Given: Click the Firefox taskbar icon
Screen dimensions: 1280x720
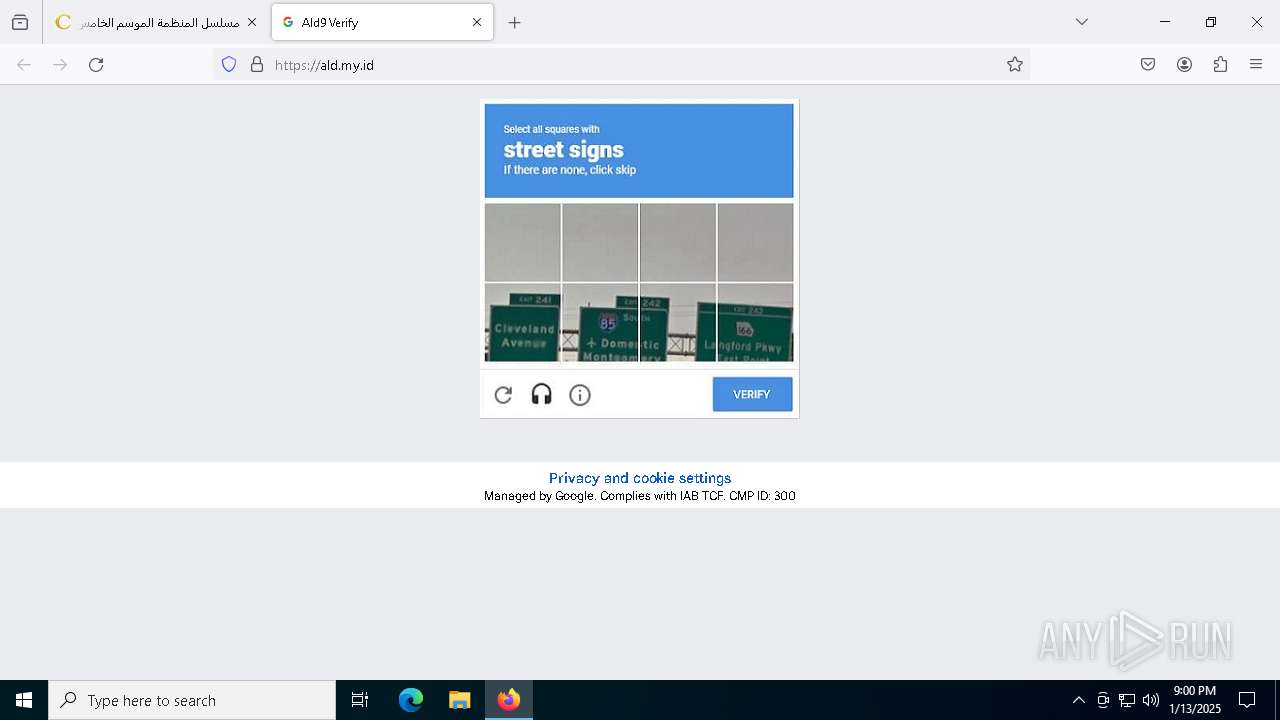Looking at the screenshot, I should tap(509, 700).
